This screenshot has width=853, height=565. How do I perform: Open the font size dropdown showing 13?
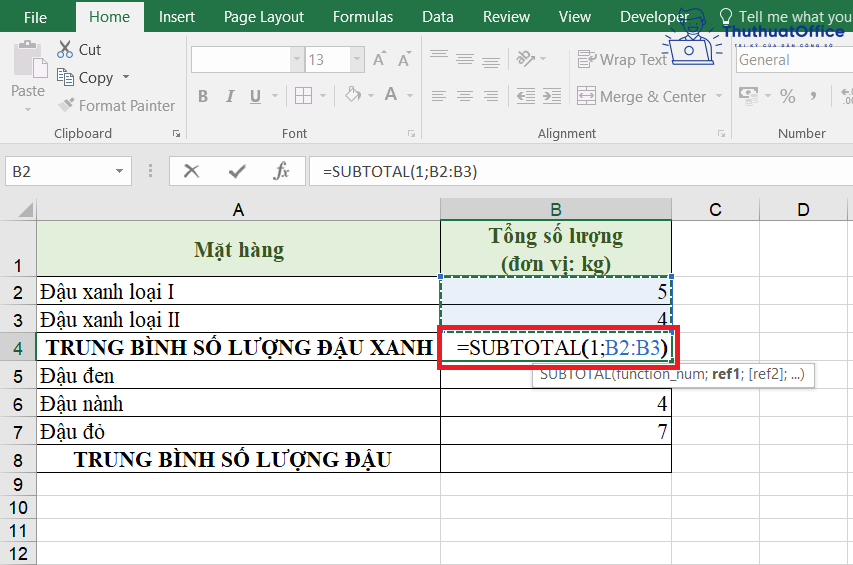tap(356, 59)
